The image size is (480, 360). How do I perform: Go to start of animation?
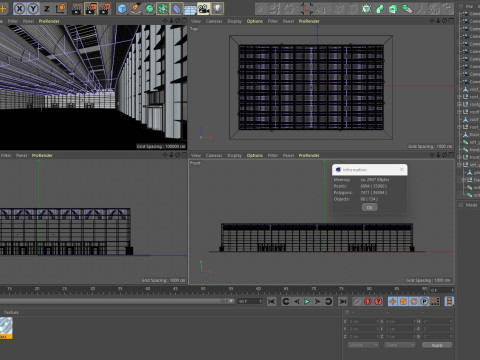coord(272,302)
